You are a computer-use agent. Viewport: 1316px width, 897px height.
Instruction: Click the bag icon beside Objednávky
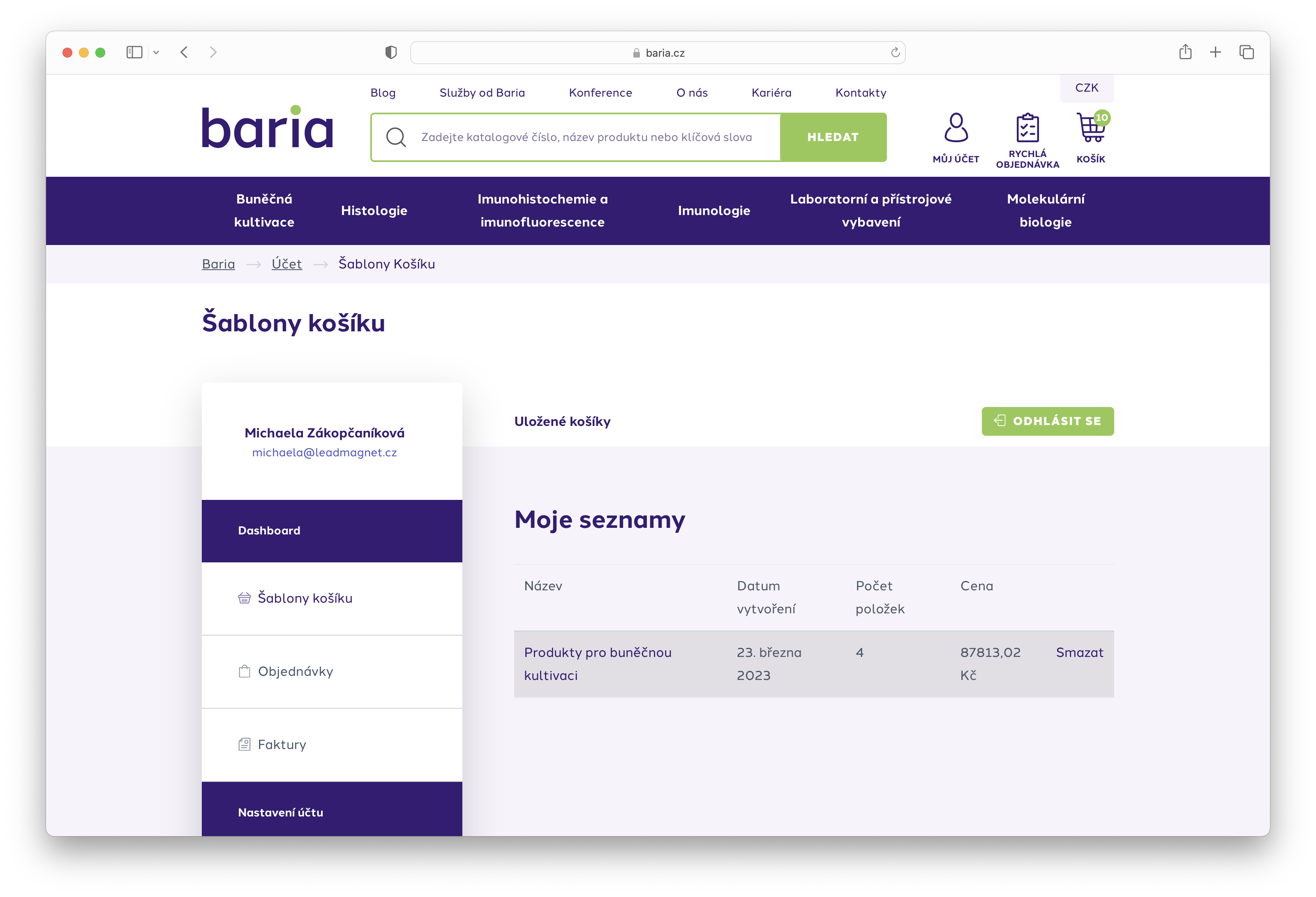(x=244, y=672)
